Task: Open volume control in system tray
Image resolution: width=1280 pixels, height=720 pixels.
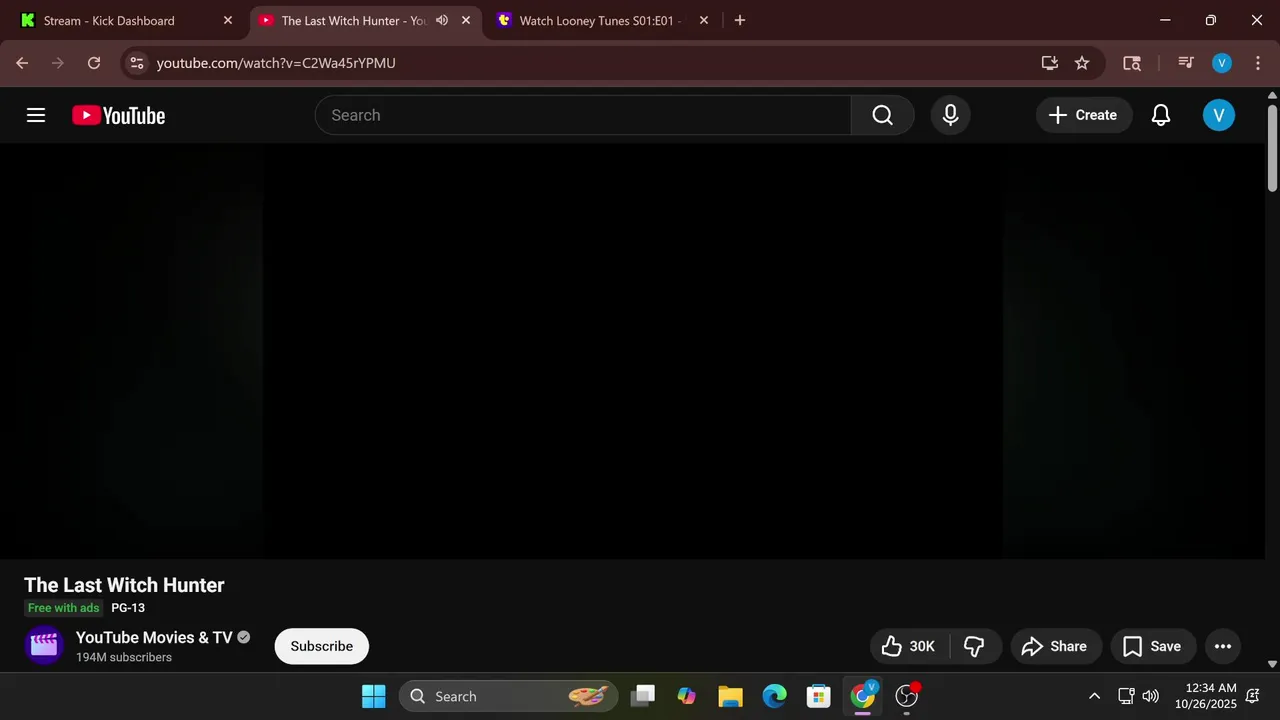Action: click(1150, 696)
